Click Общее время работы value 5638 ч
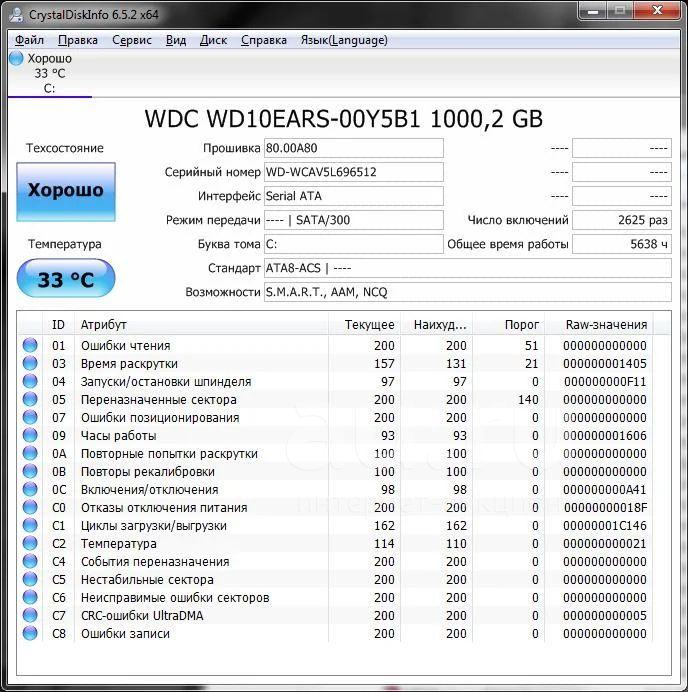 (622, 244)
